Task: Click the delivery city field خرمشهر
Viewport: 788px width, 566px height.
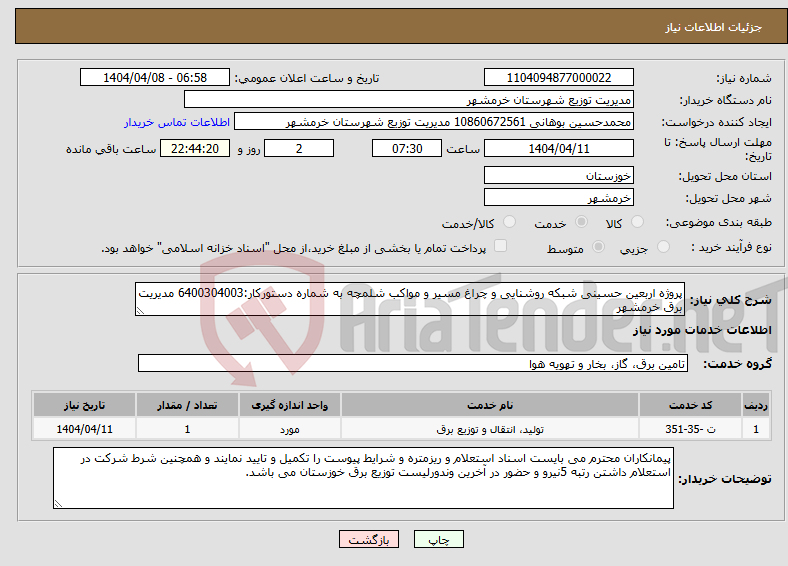Action: pyautogui.click(x=558, y=198)
